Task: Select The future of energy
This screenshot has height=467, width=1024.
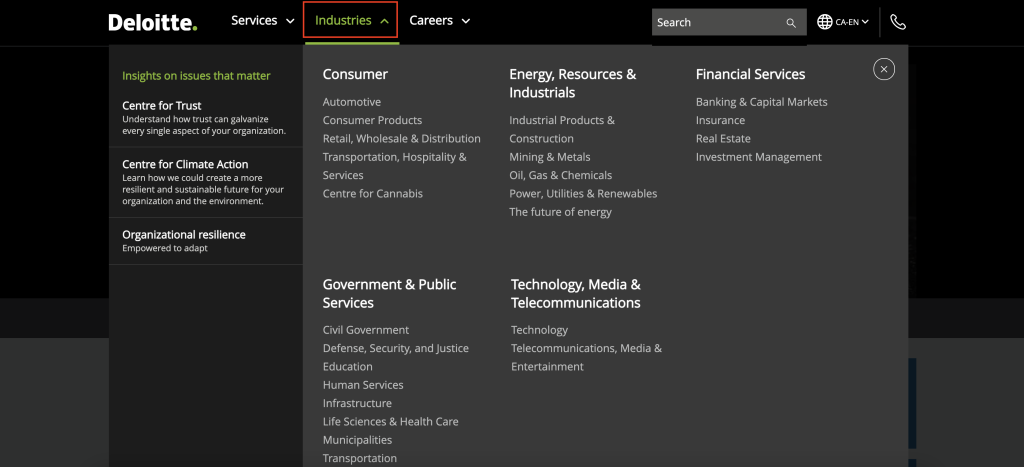Action: pos(560,212)
